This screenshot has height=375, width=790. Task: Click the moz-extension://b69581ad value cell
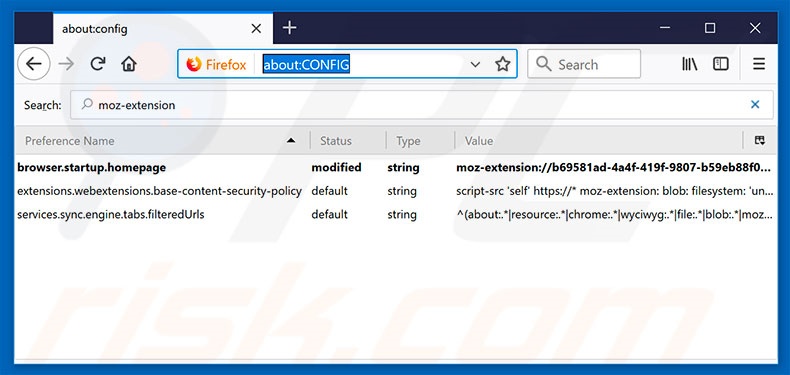pos(613,167)
